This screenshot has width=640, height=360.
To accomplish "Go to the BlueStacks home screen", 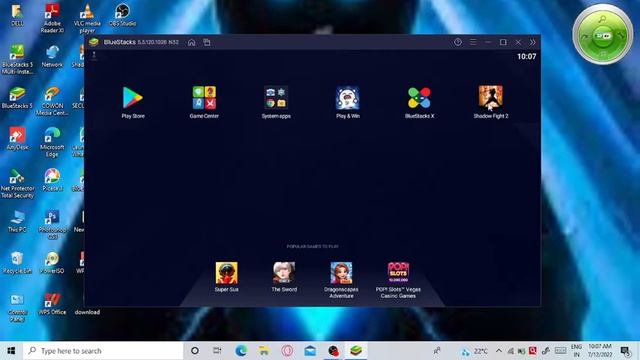I will (191, 42).
